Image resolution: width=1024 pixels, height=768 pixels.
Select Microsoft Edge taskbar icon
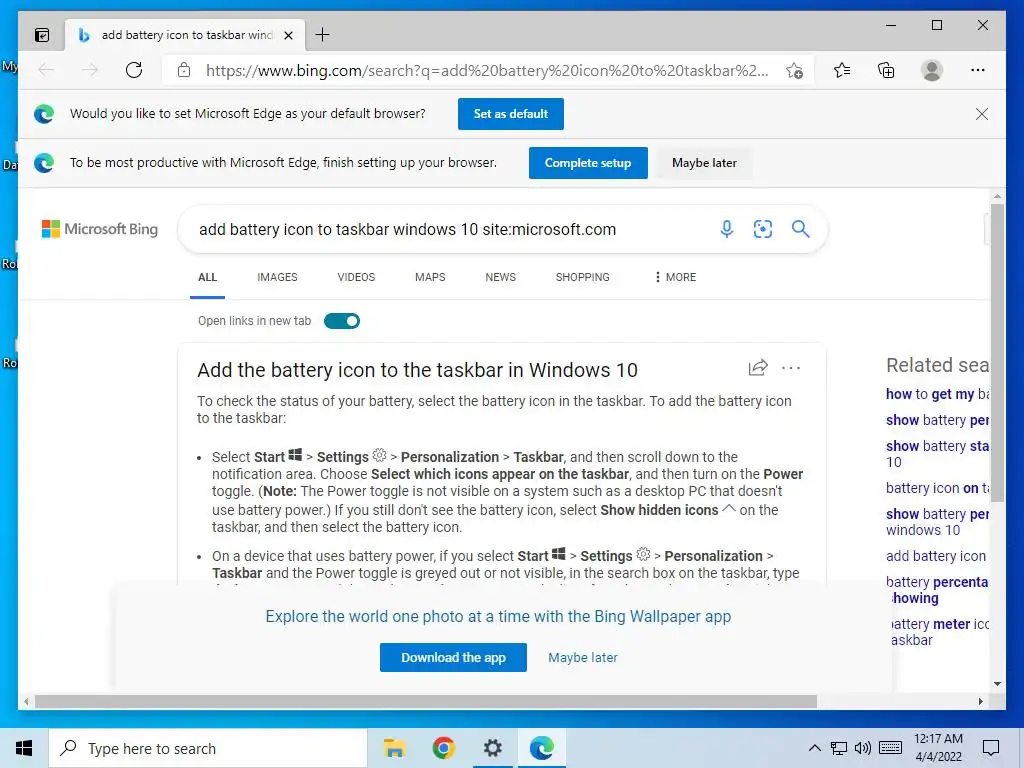pyautogui.click(x=541, y=748)
